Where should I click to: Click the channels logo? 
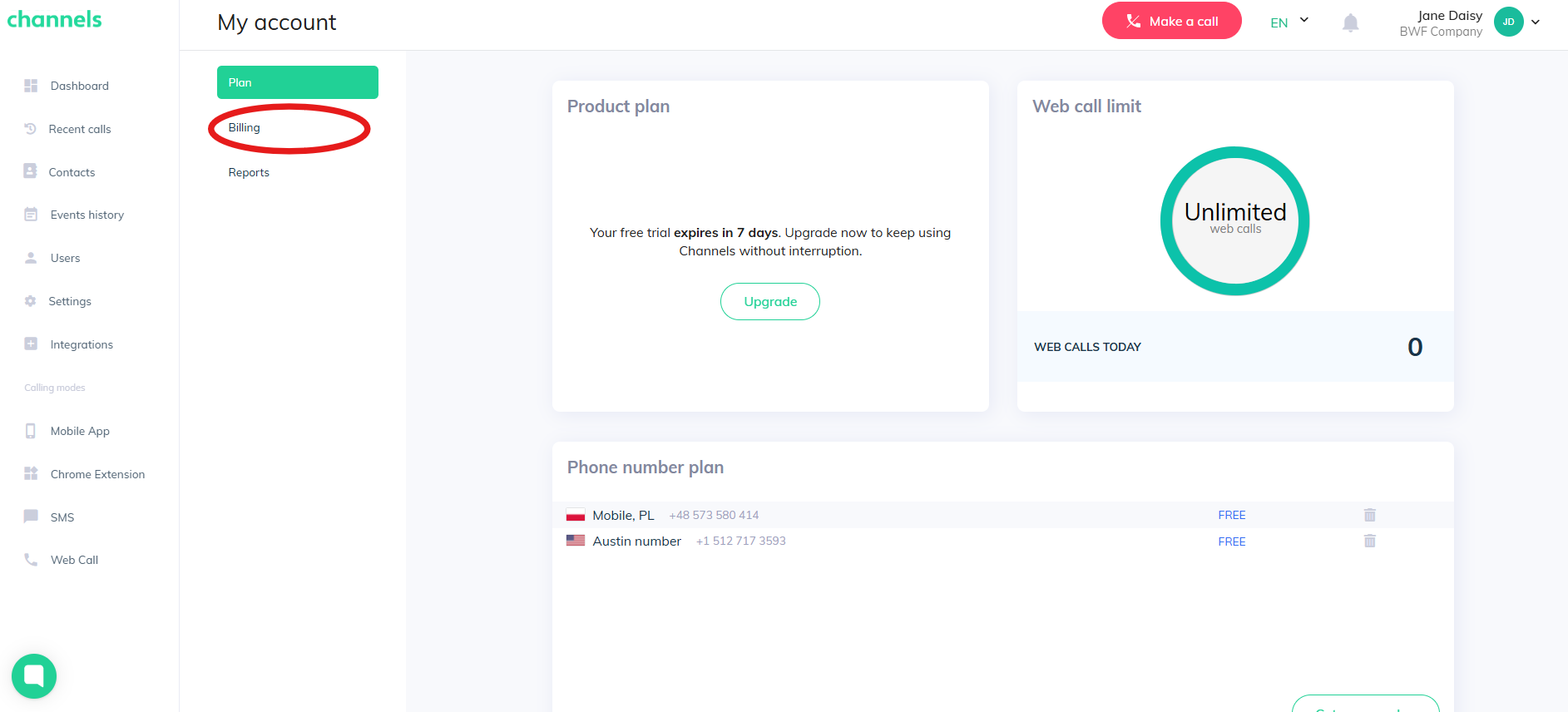tap(55, 20)
